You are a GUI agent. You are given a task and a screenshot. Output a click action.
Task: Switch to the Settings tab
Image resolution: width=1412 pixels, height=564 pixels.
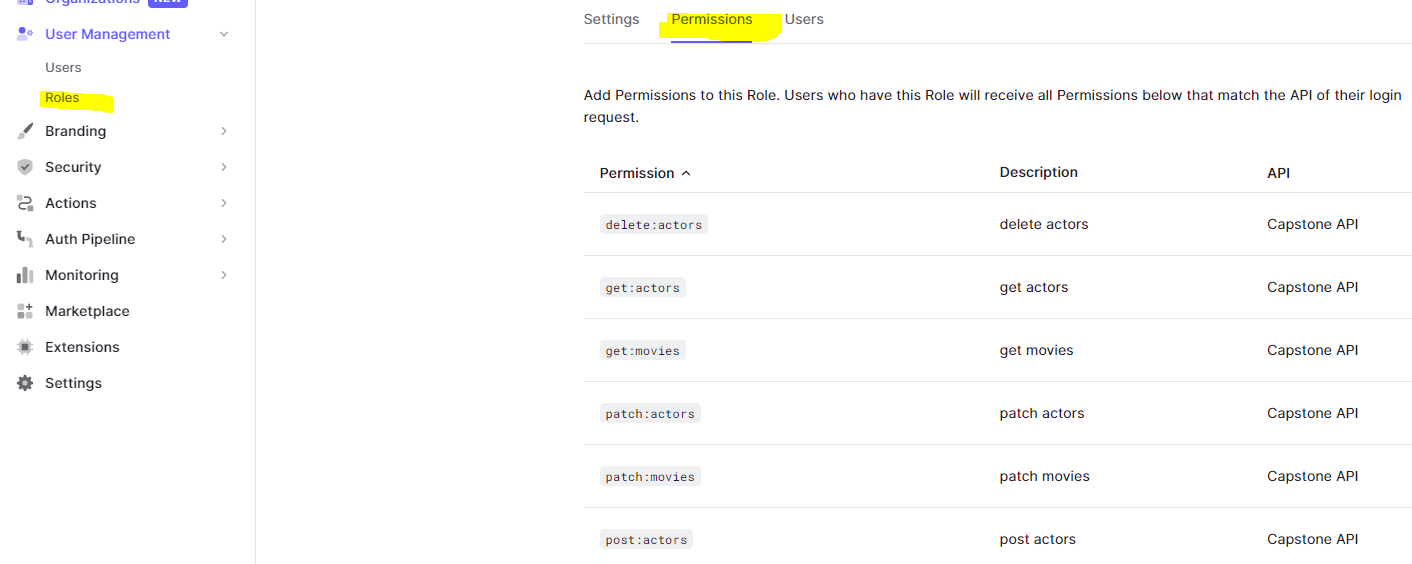(611, 20)
